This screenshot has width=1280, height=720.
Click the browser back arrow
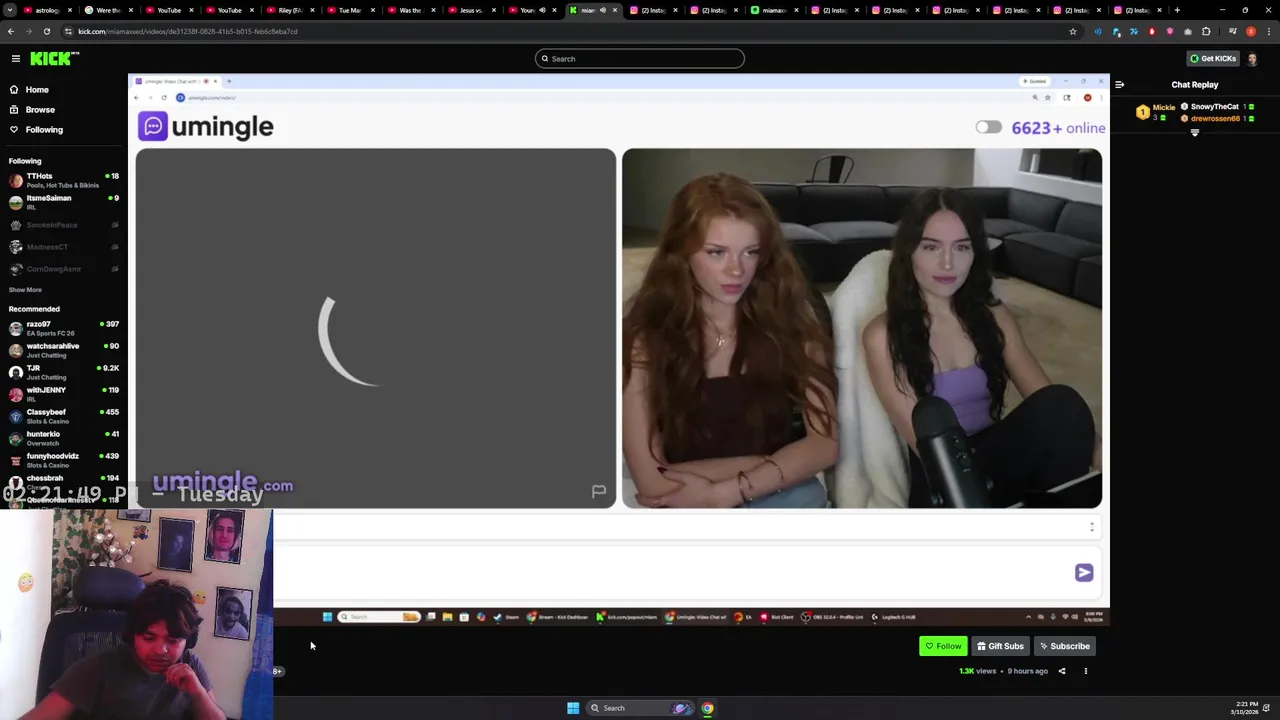click(11, 31)
